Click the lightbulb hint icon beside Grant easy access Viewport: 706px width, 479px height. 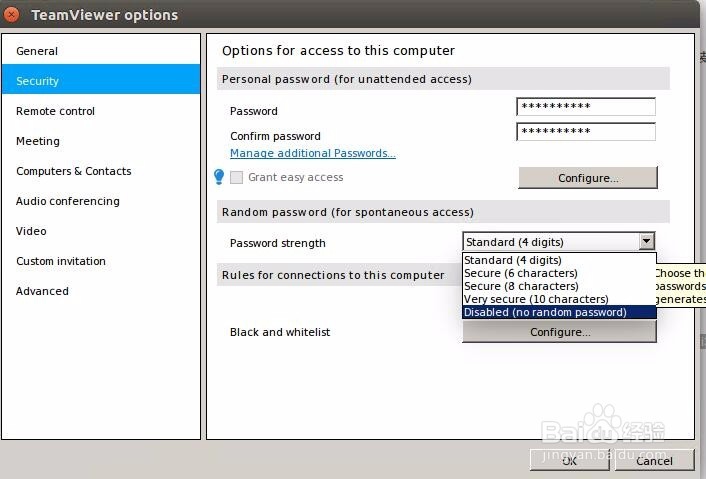(219, 177)
